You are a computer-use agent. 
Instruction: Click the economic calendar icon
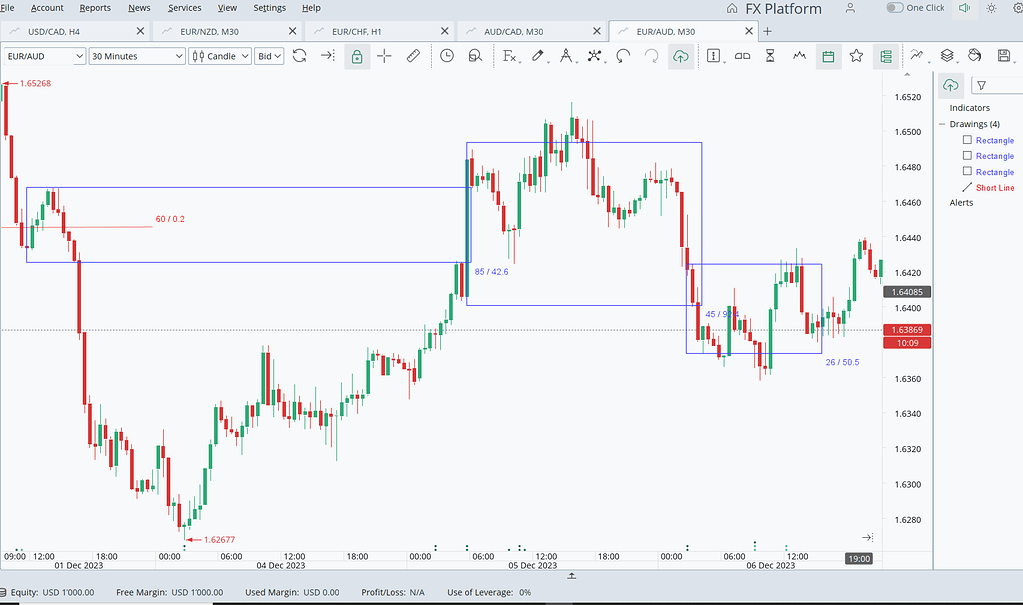click(x=828, y=56)
